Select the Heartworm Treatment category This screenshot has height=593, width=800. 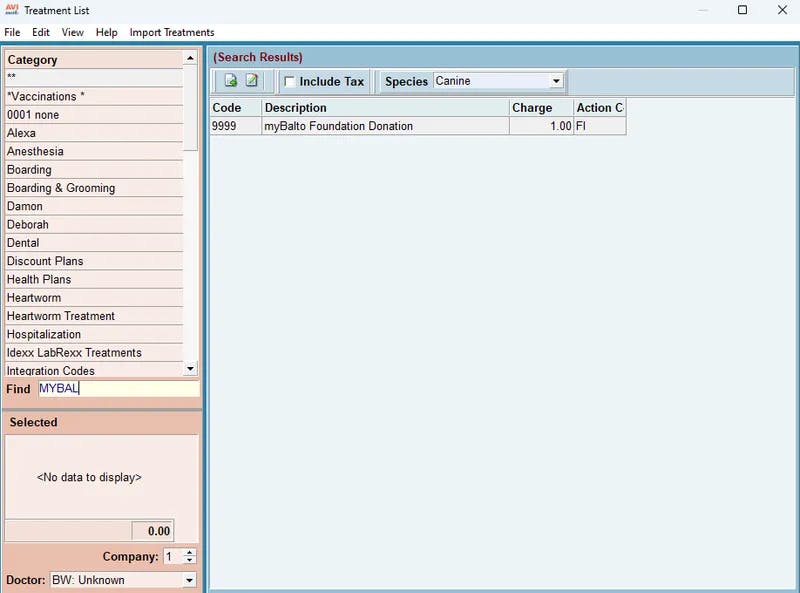(x=94, y=316)
